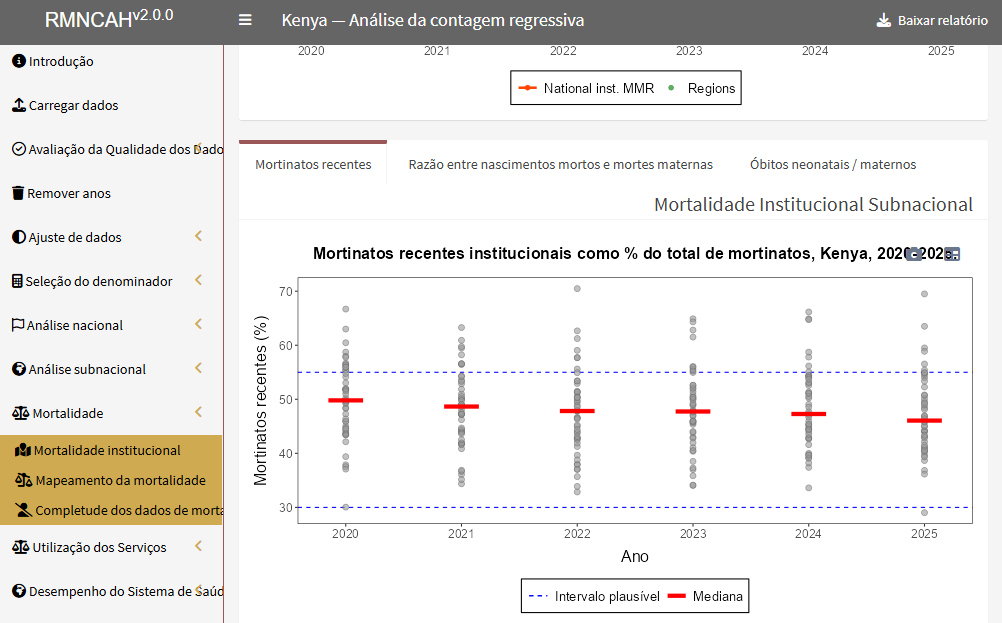Click the National inst. MMR legend entry
1002x623 pixels.
click(586, 88)
